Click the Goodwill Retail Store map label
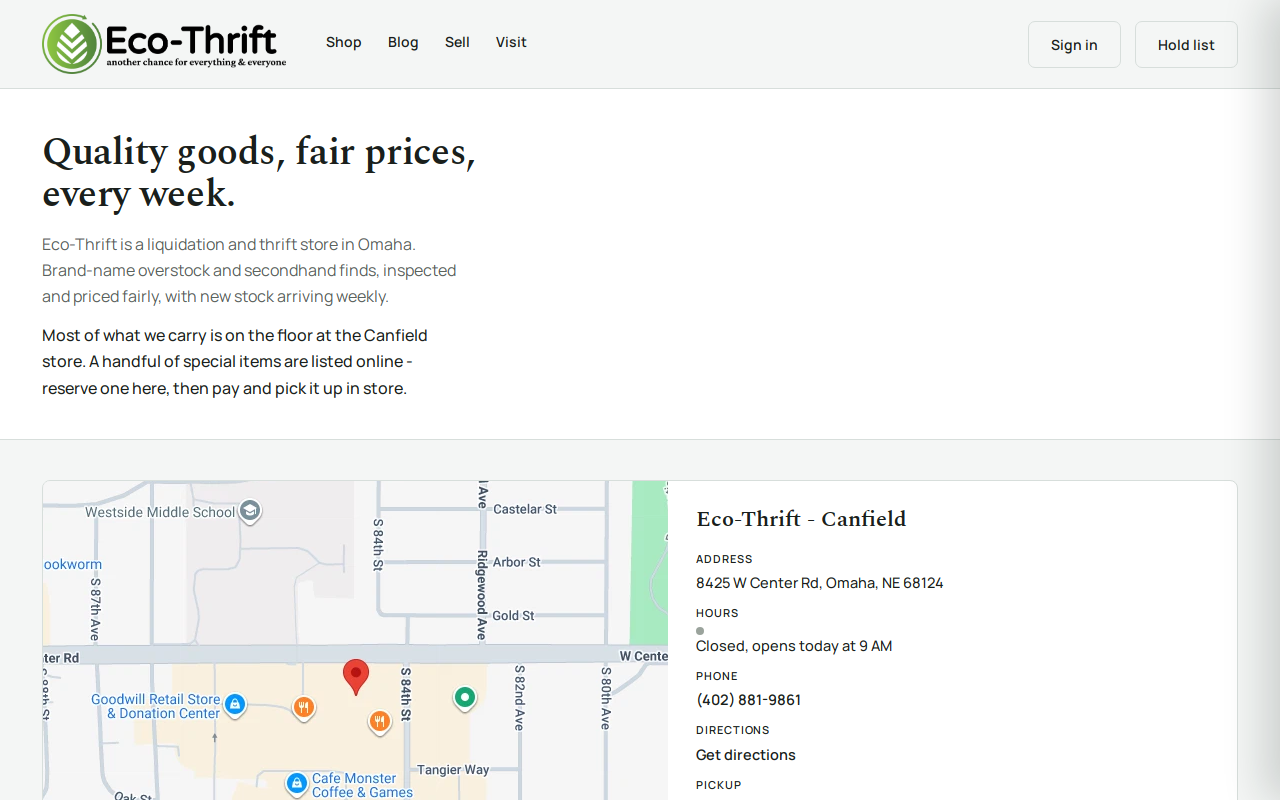The height and width of the screenshot is (800, 1280). click(156, 706)
